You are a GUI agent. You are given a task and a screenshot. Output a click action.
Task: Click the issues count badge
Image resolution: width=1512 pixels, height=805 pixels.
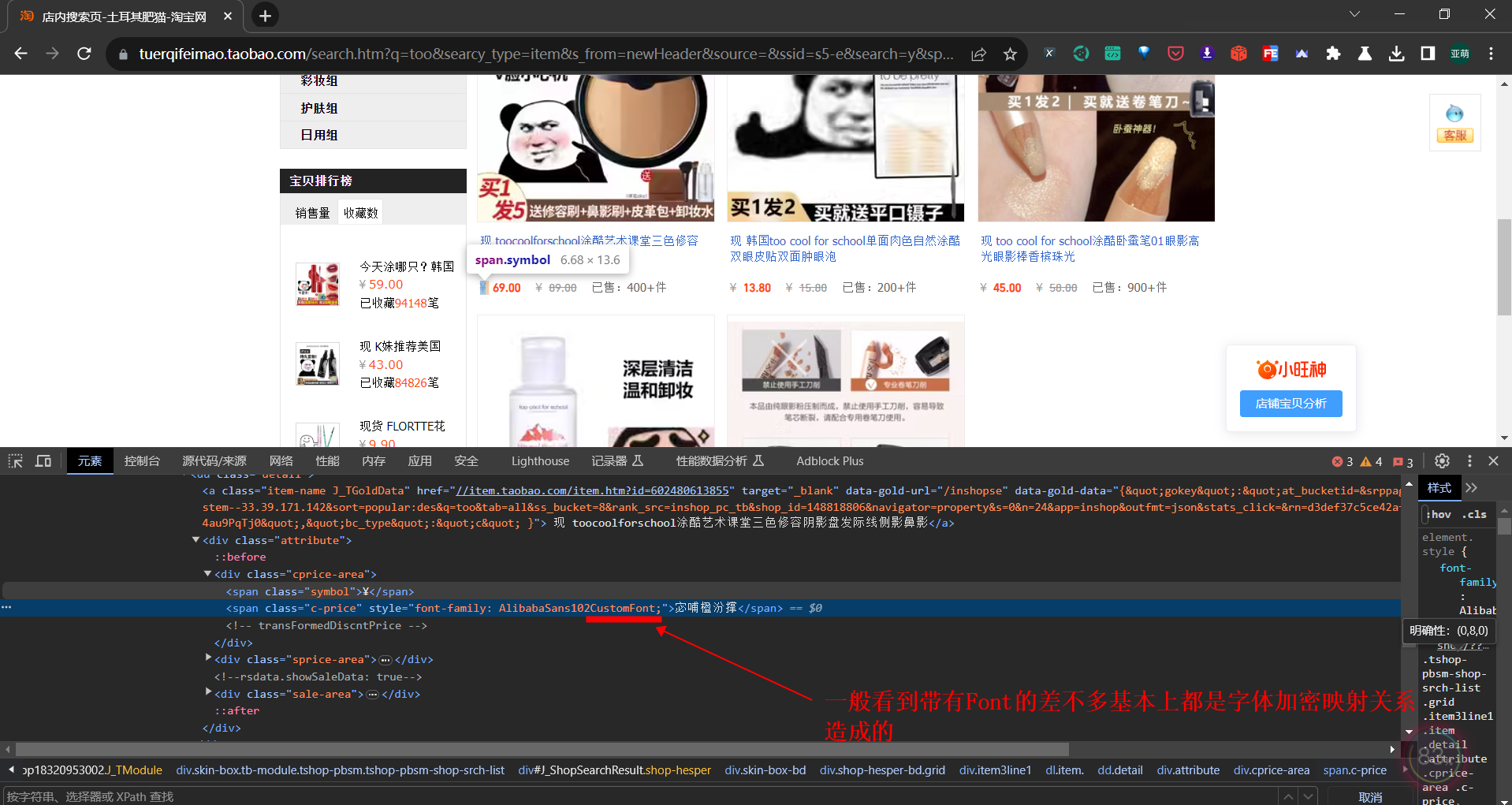(1402, 462)
